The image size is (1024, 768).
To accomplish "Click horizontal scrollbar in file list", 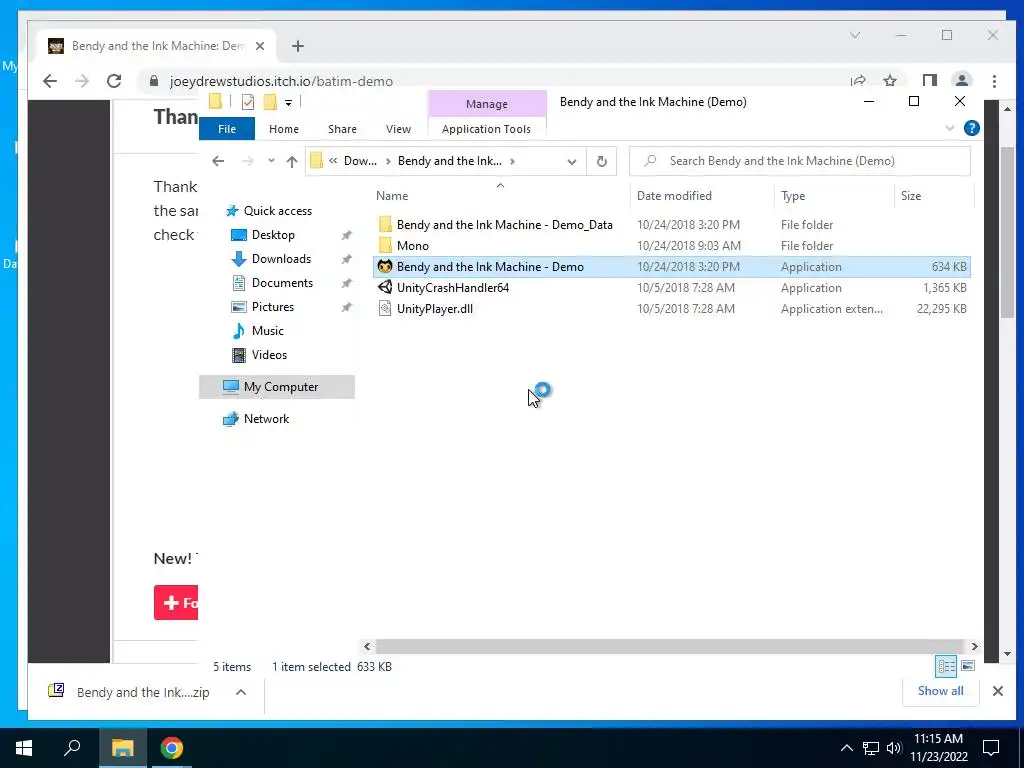I will pos(670,647).
